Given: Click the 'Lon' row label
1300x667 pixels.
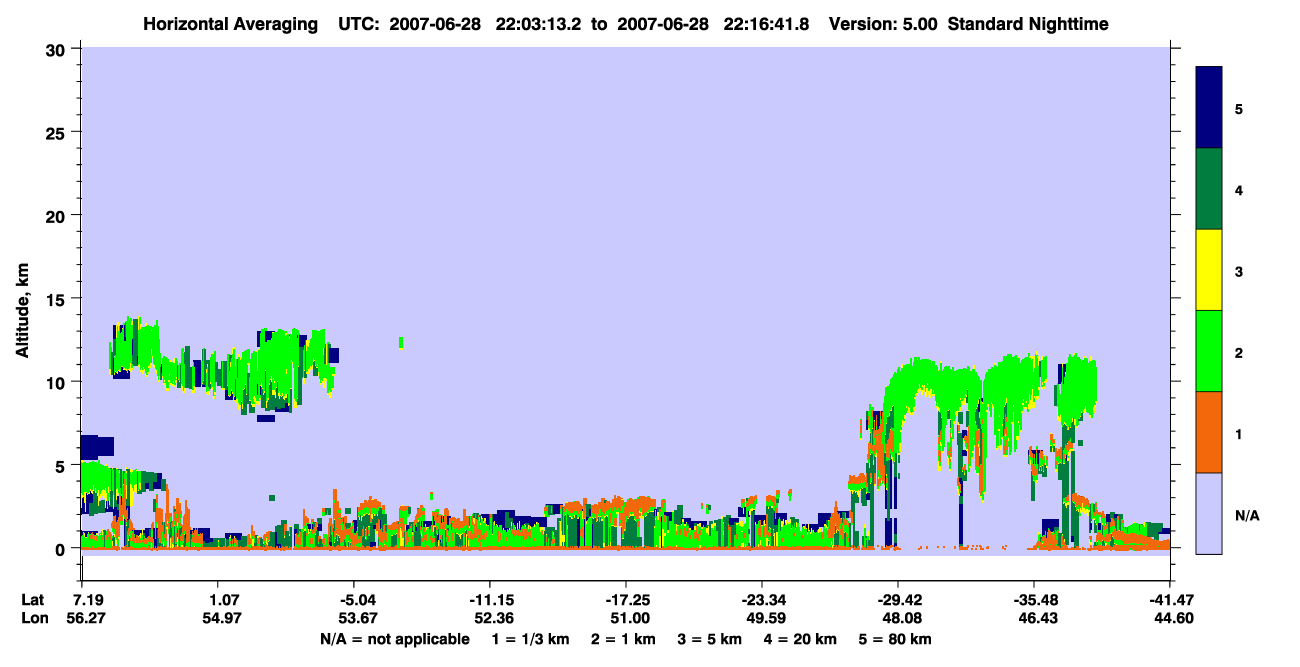Looking at the screenshot, I should tap(33, 619).
